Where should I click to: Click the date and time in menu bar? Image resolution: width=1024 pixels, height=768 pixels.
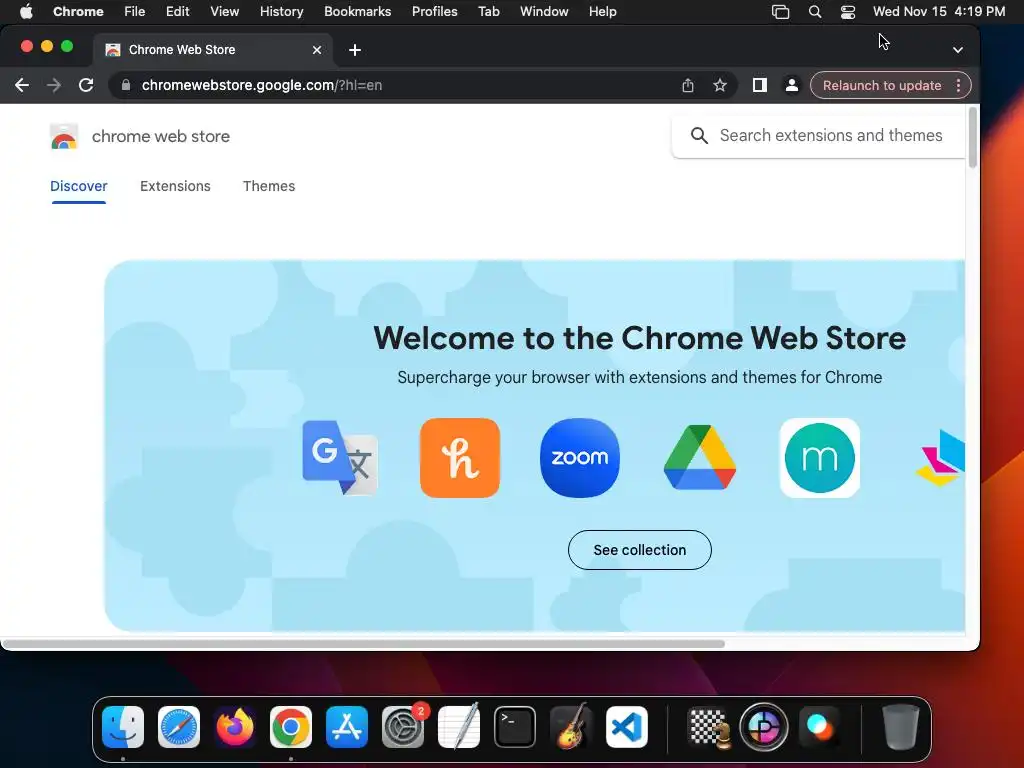click(938, 11)
